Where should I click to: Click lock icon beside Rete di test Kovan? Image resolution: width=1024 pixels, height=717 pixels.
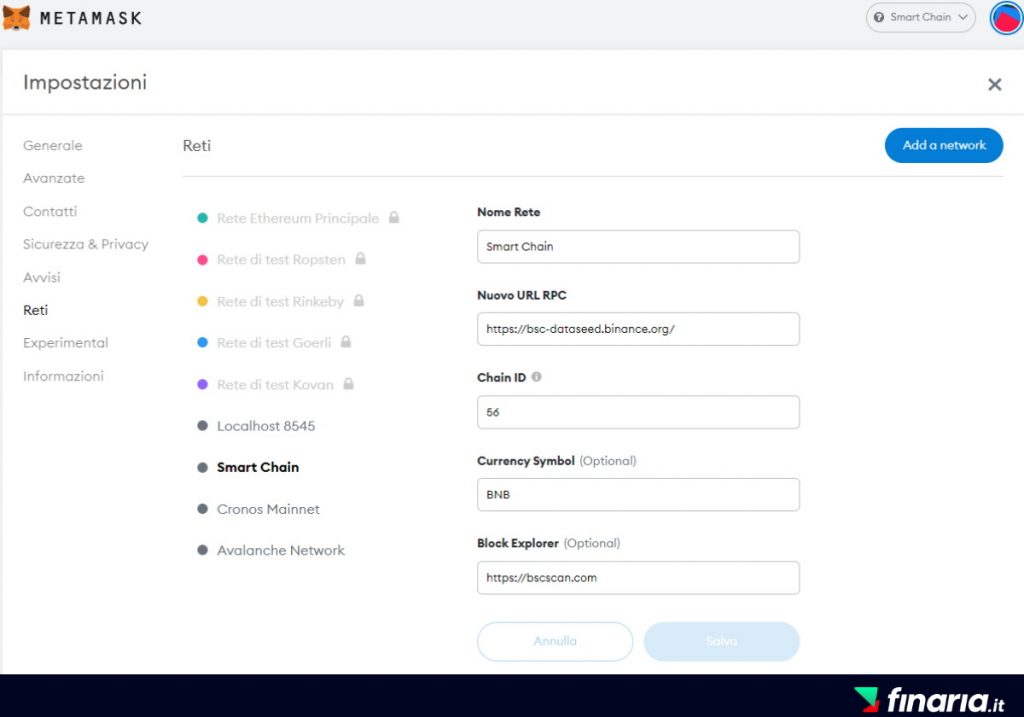pyautogui.click(x=349, y=383)
